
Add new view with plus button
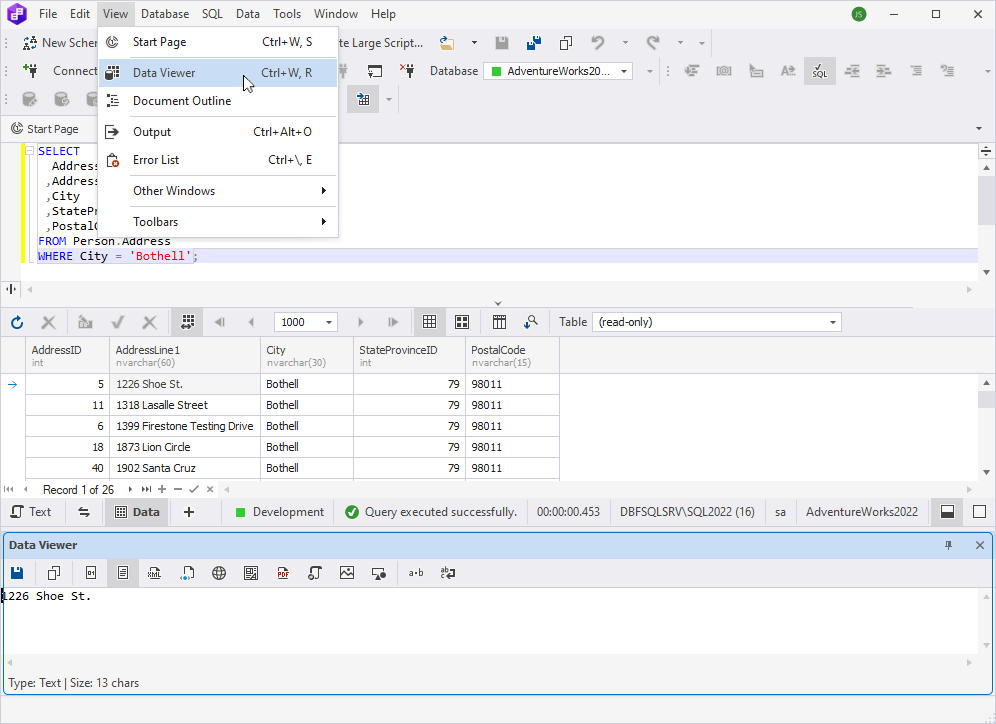coord(189,512)
